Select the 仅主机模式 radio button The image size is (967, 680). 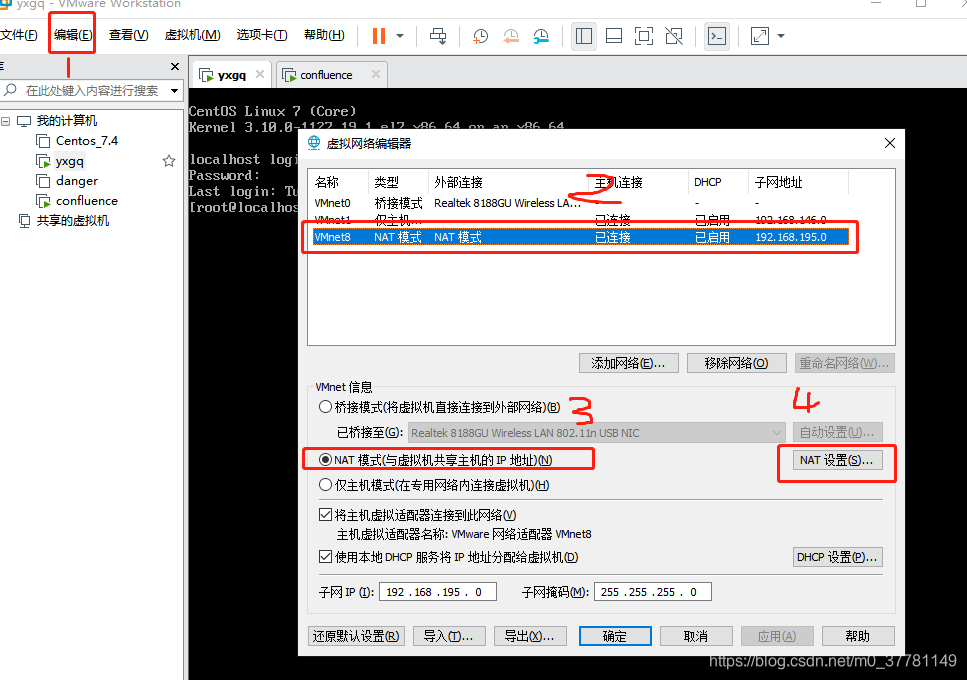pyautogui.click(x=325, y=485)
